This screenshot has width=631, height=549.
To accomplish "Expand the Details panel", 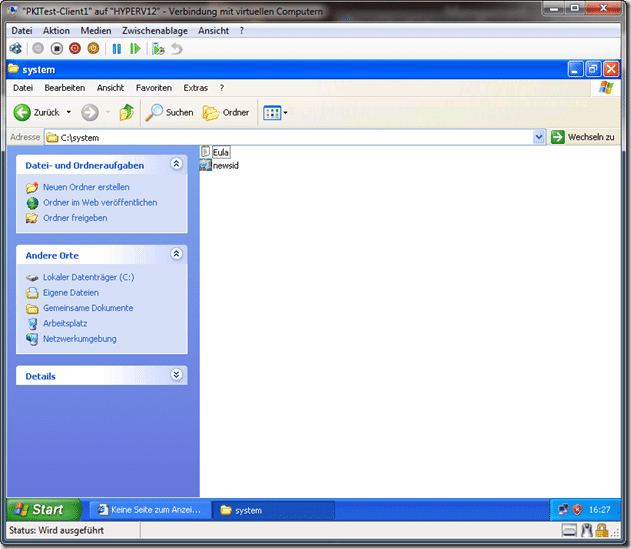I will 177,376.
